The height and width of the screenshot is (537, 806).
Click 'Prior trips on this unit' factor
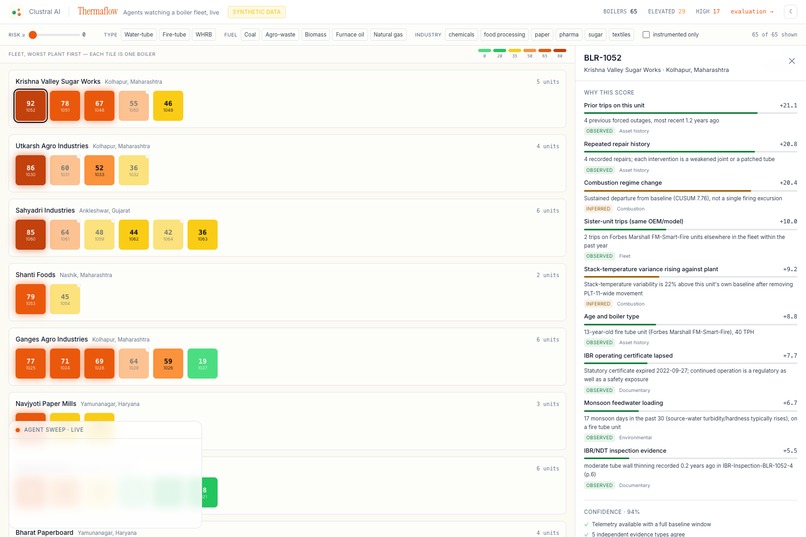614,105
